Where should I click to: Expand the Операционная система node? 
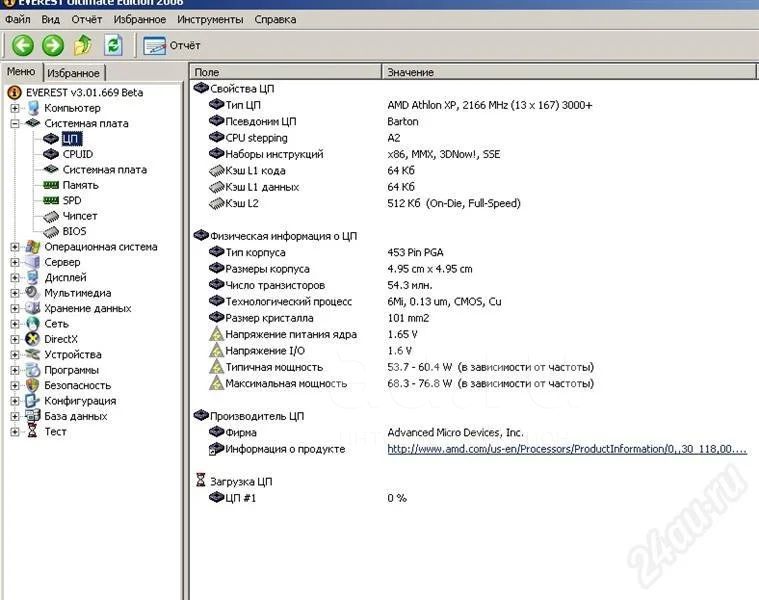[x=15, y=247]
